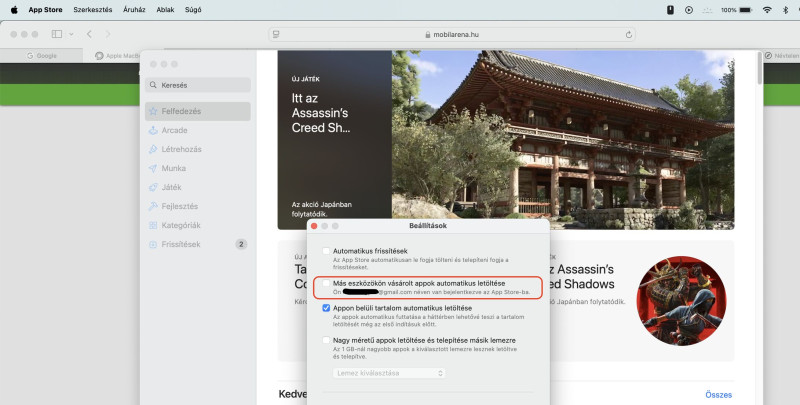Image resolution: width=800 pixels, height=405 pixels.
Task: Click the Összes link
Action: tap(718, 395)
